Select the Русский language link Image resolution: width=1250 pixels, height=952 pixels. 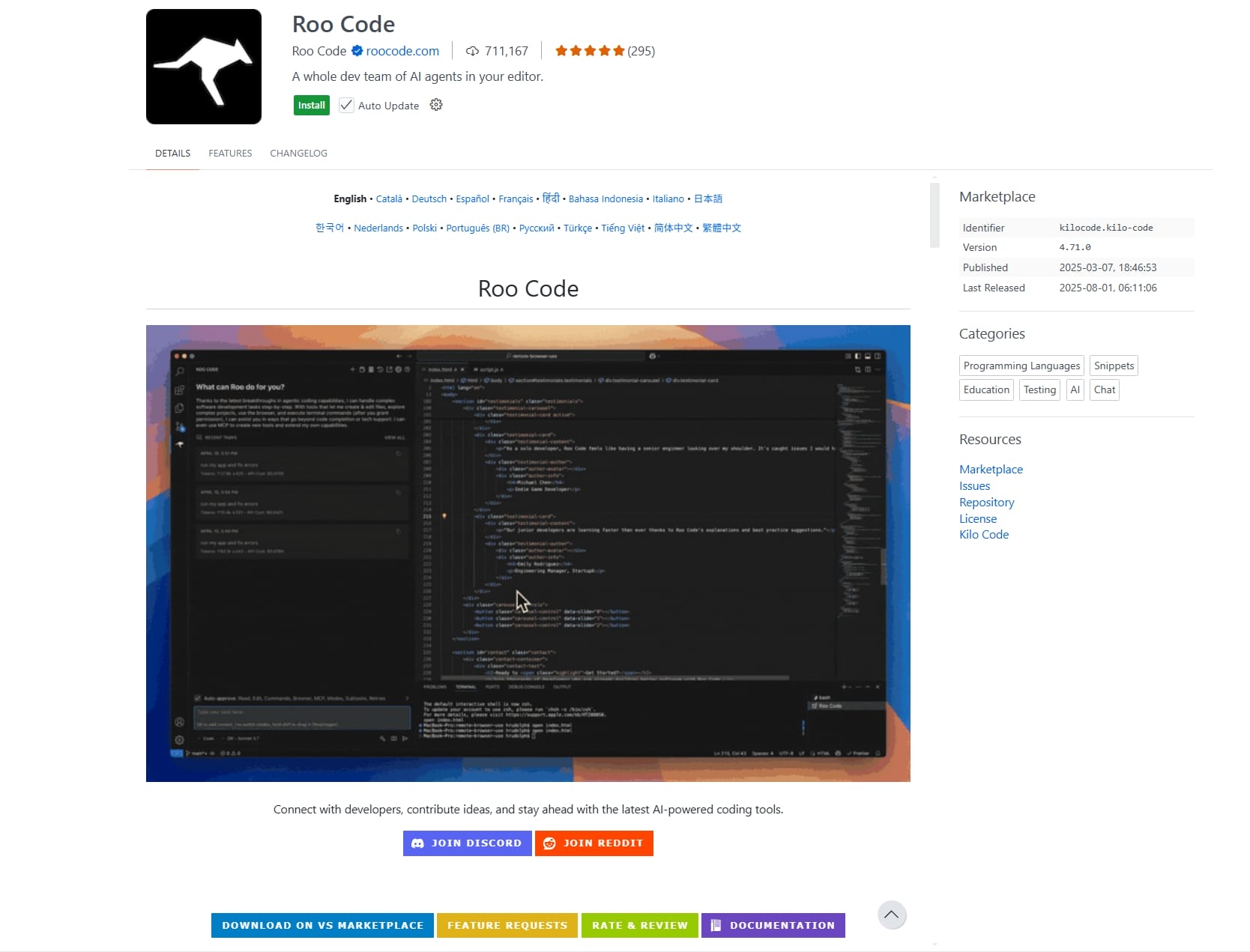(x=537, y=228)
